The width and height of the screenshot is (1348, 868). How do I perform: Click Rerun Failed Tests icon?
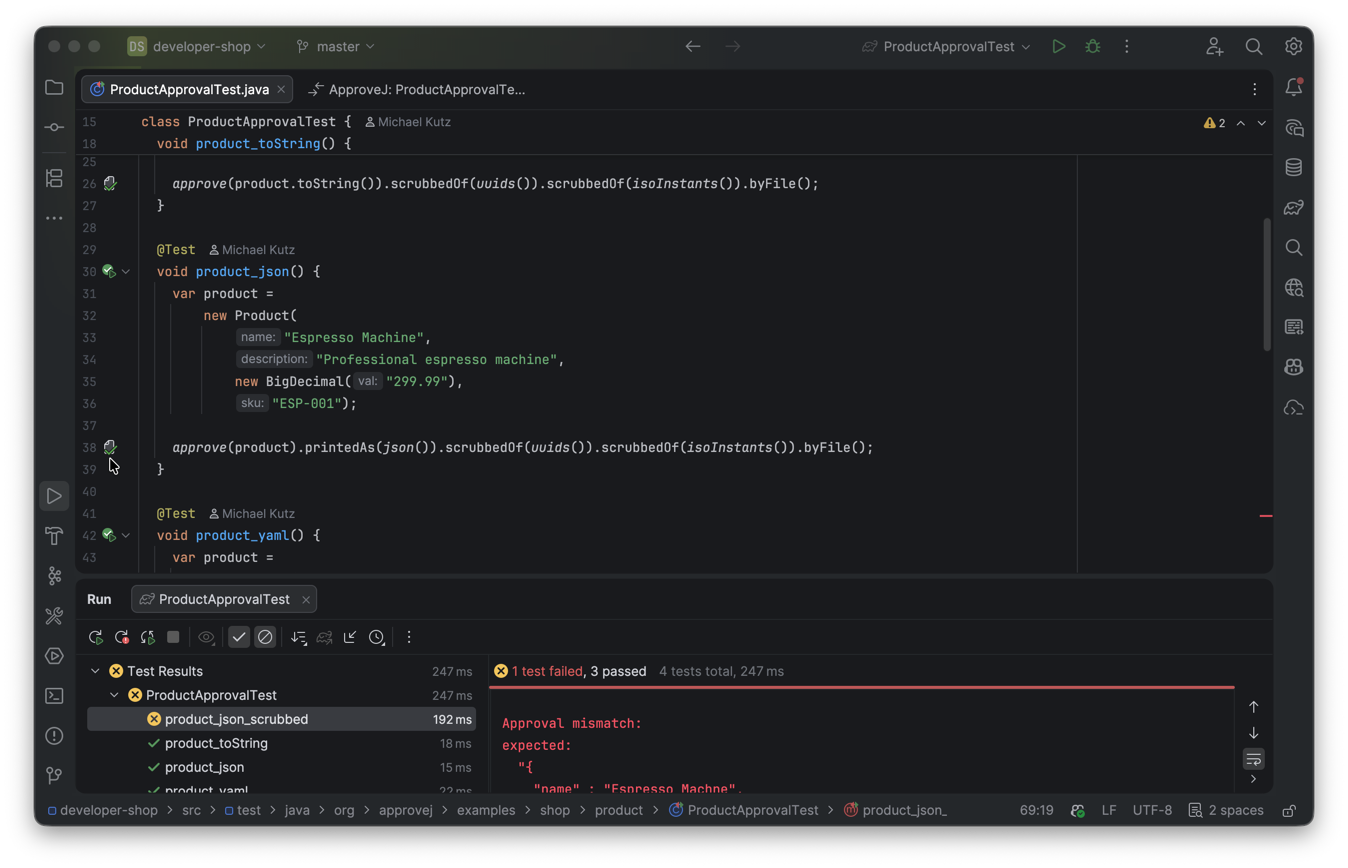pyautogui.click(x=122, y=637)
